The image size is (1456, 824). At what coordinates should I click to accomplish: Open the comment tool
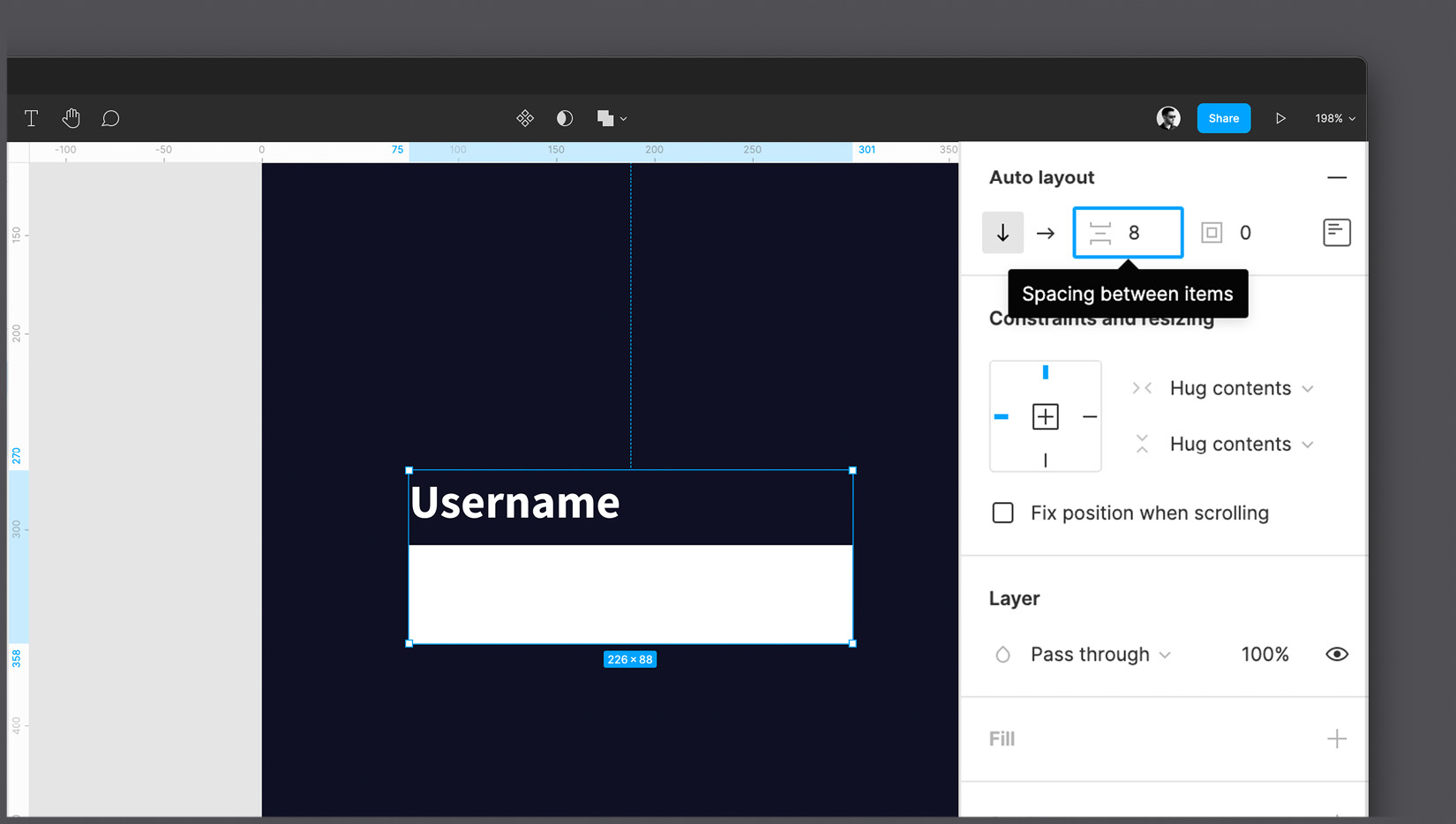pos(110,117)
